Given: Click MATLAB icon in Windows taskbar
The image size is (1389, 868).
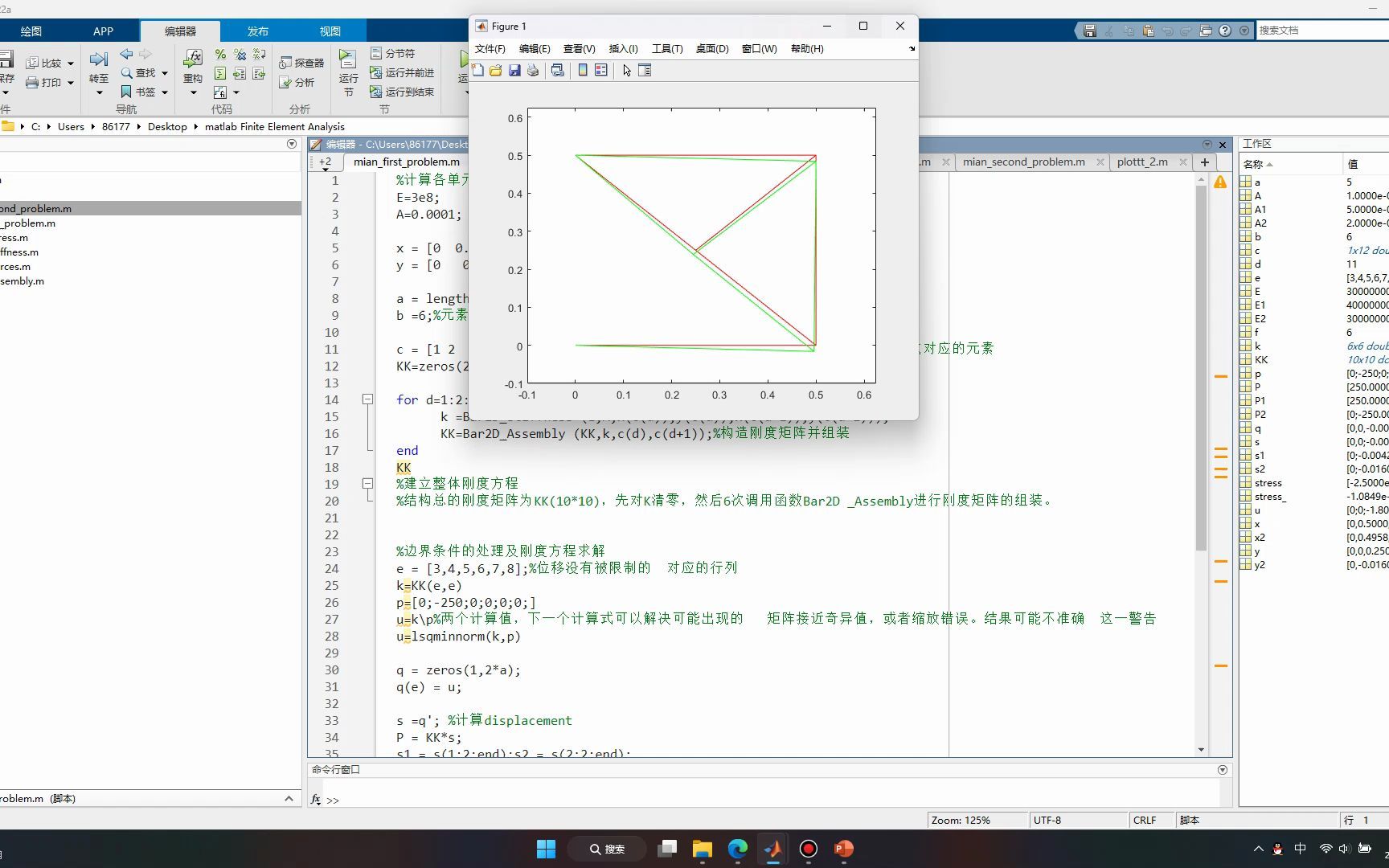Looking at the screenshot, I should [773, 849].
